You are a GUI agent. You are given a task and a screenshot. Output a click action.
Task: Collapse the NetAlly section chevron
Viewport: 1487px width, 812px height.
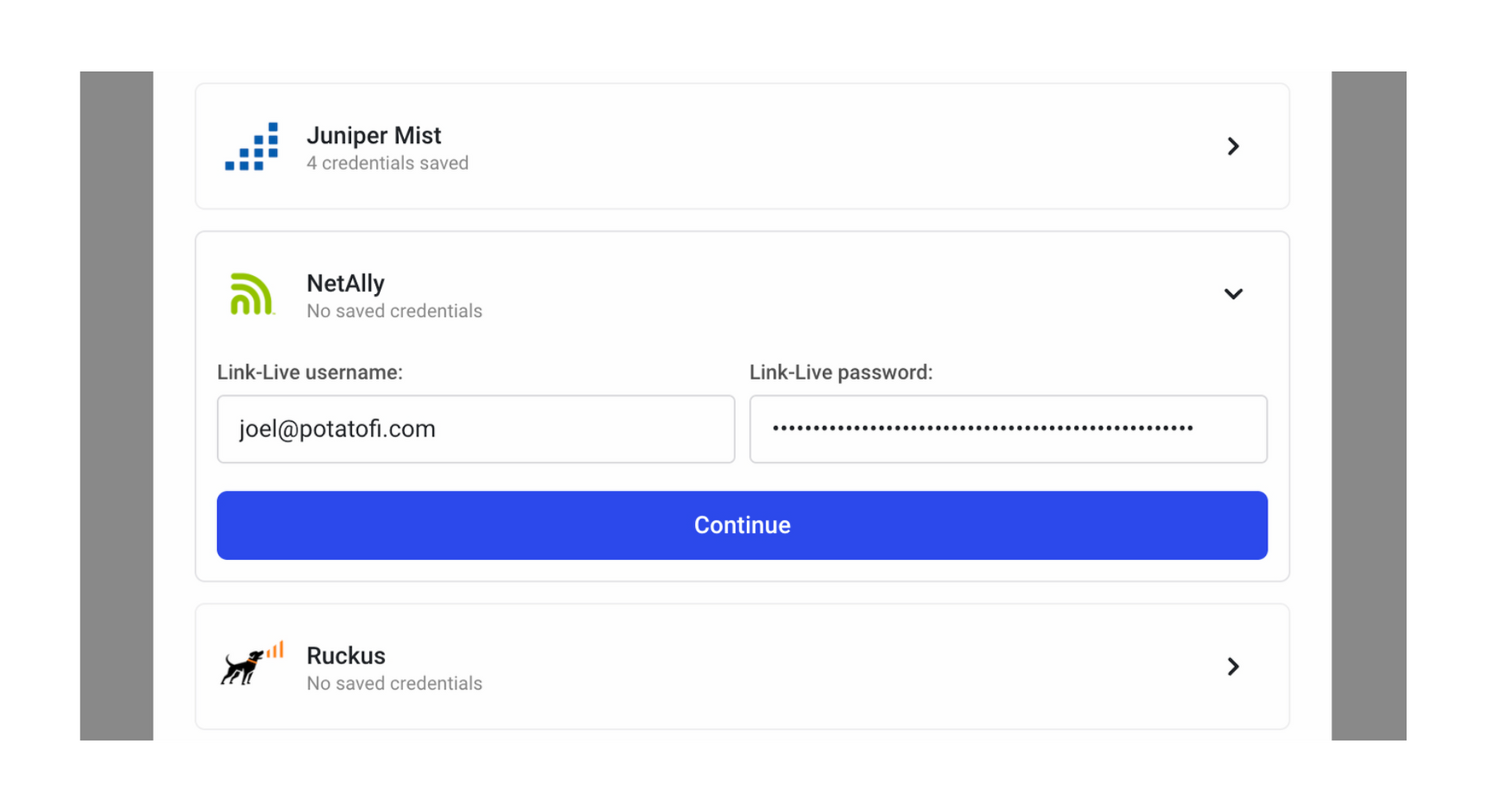click(x=1233, y=294)
